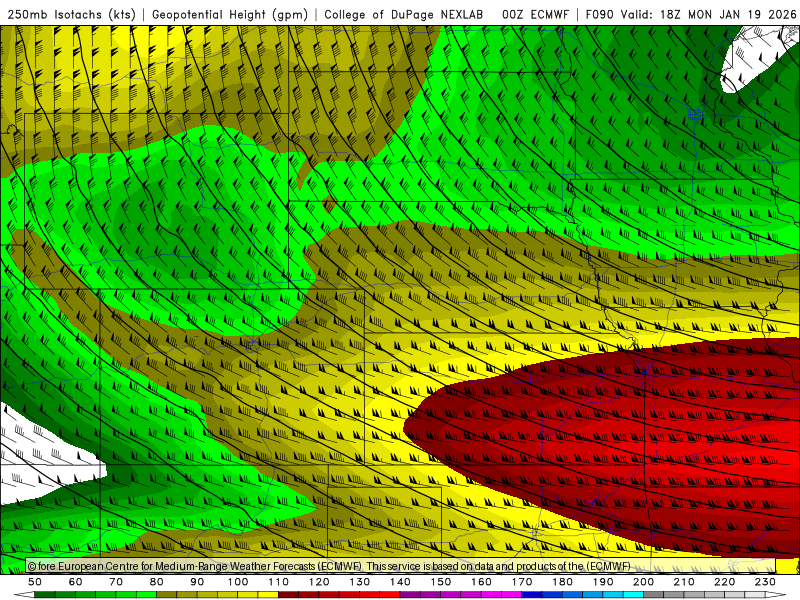800x600 pixels.
Task: Click the colorbar label '140'
Action: pyautogui.click(x=400, y=582)
